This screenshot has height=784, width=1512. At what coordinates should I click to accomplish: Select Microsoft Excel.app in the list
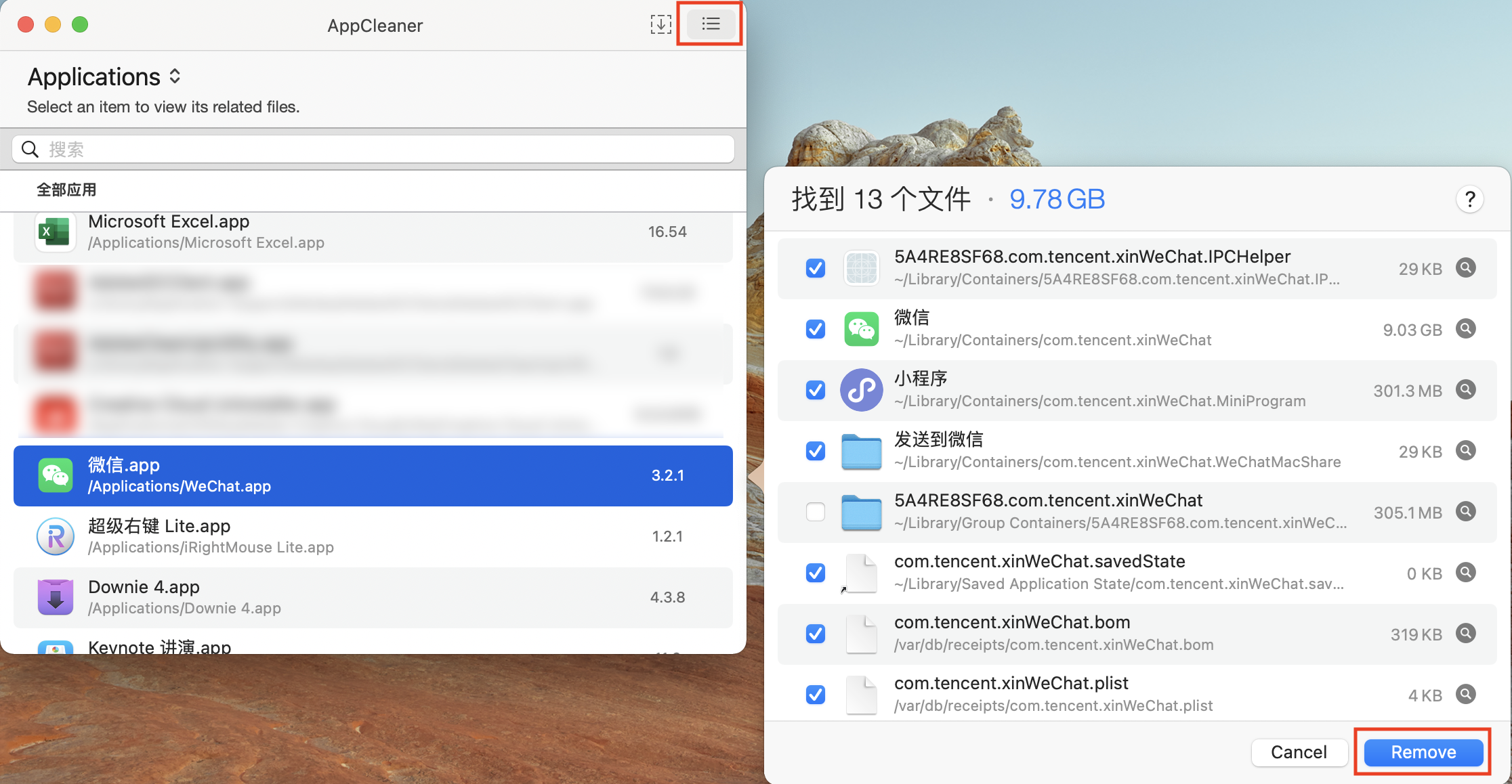click(373, 232)
